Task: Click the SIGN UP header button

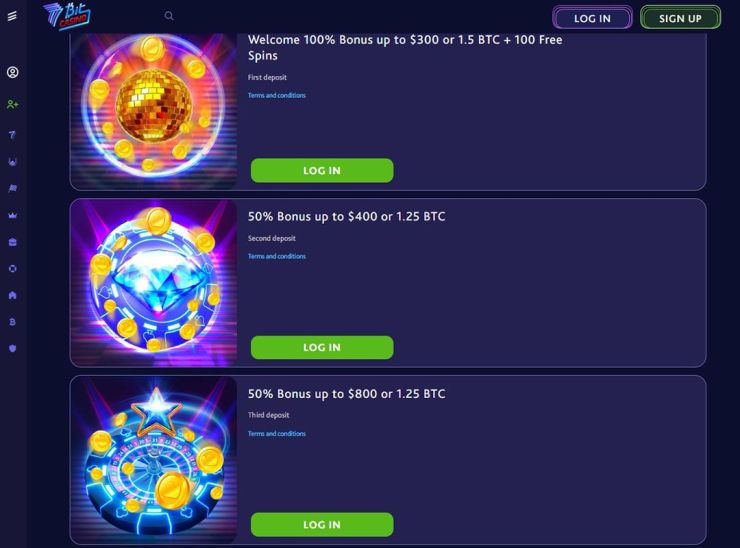Action: (680, 18)
